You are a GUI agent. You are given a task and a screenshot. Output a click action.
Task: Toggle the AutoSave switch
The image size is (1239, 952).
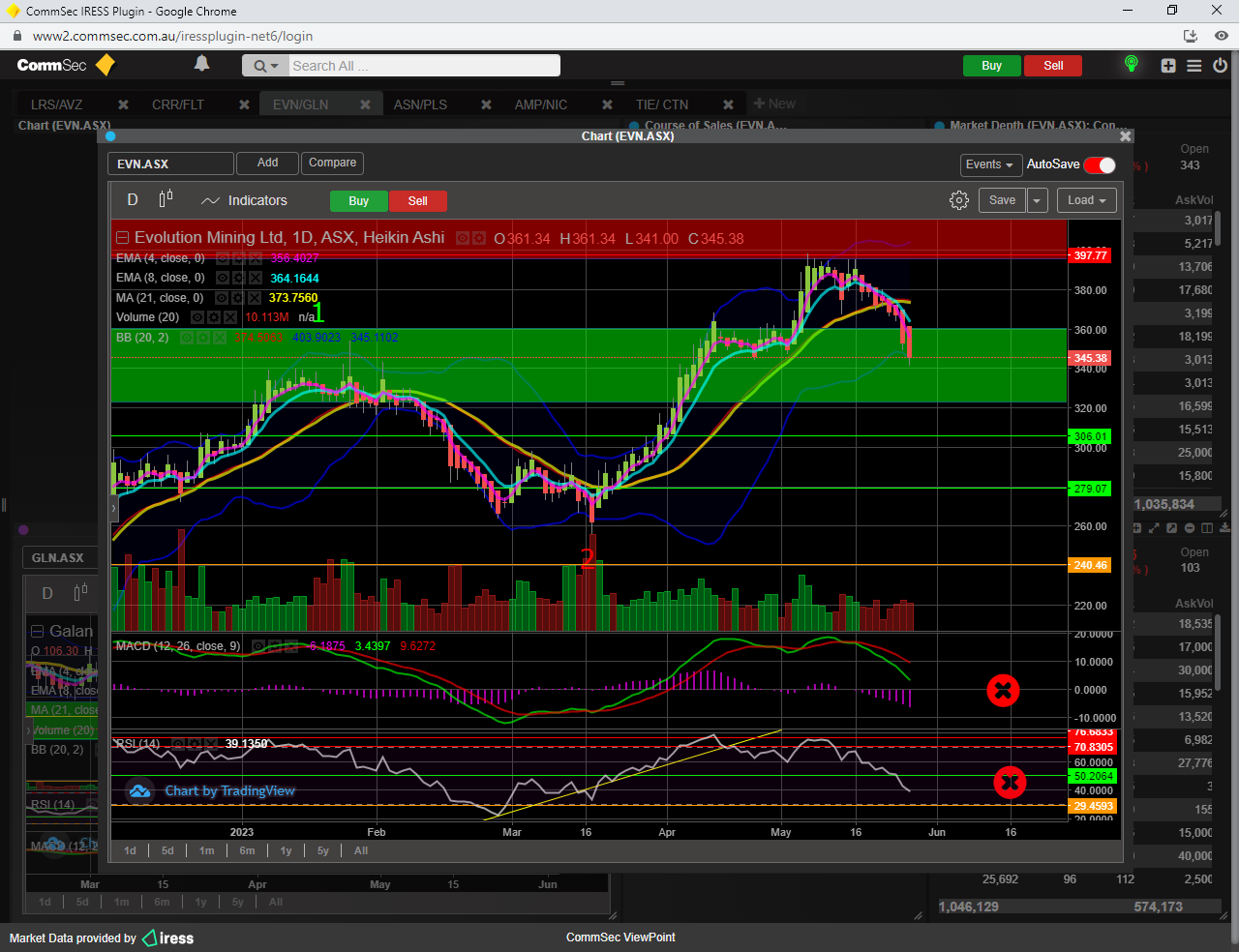(x=1100, y=165)
